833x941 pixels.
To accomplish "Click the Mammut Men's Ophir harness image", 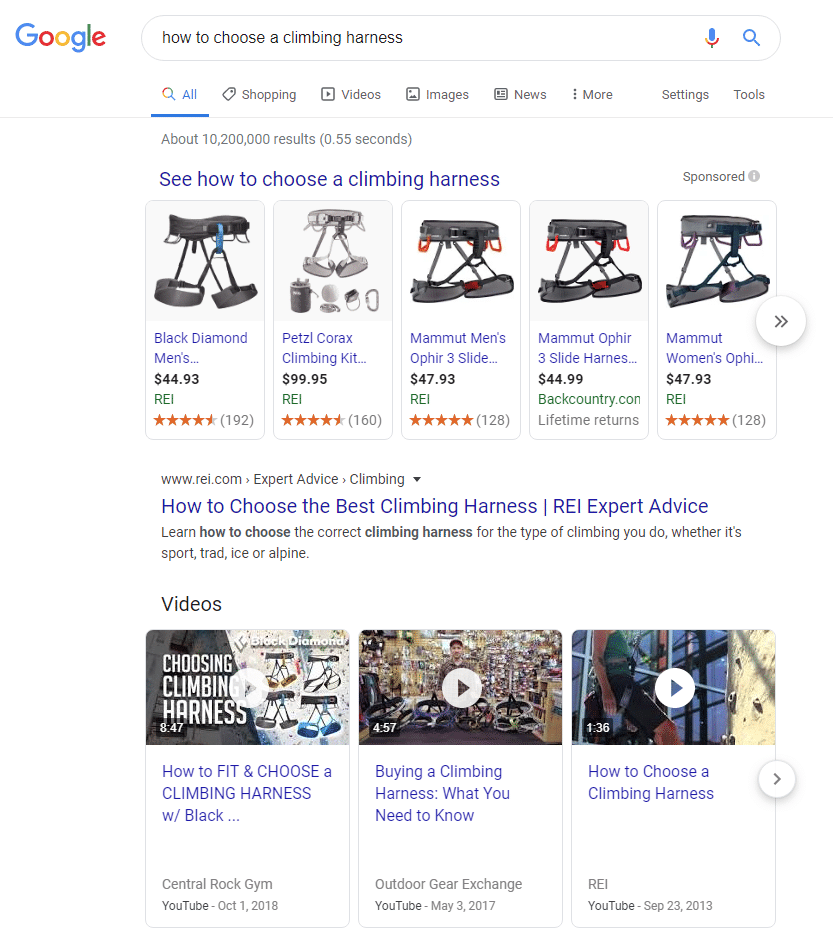I will [461, 261].
